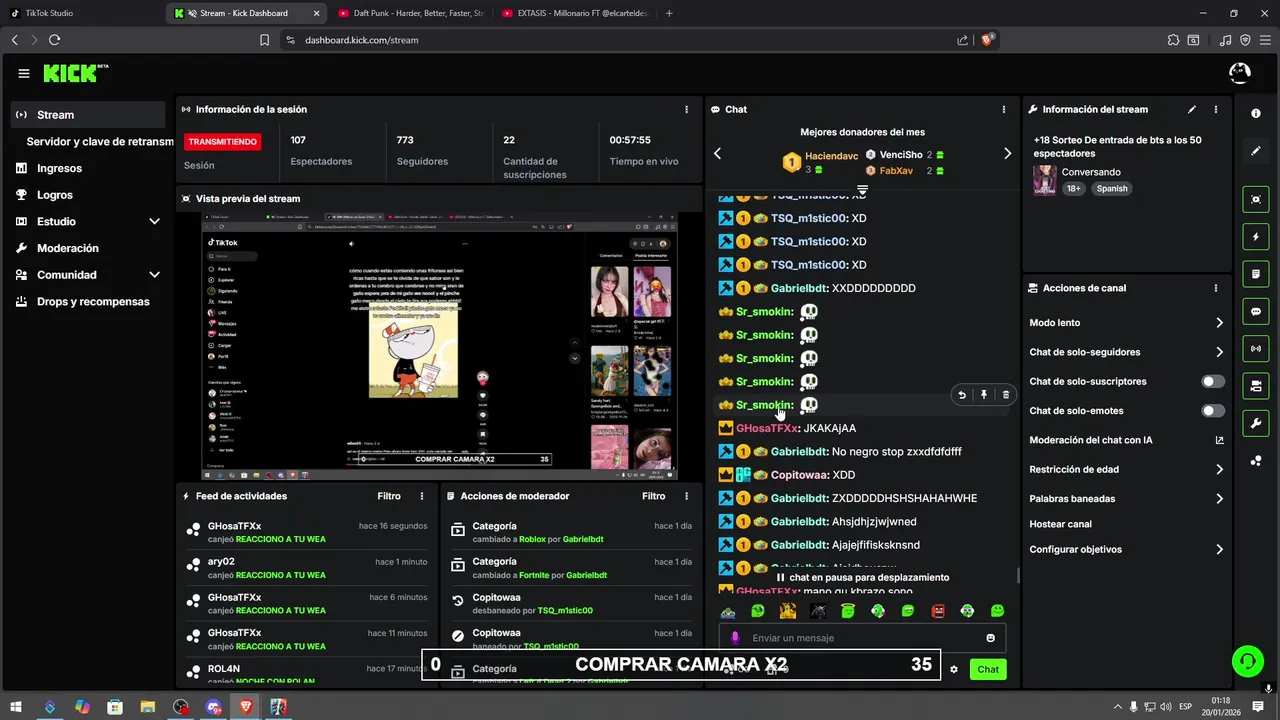Toggle the broadcast signal icon in the right sidebar

pos(1256,348)
